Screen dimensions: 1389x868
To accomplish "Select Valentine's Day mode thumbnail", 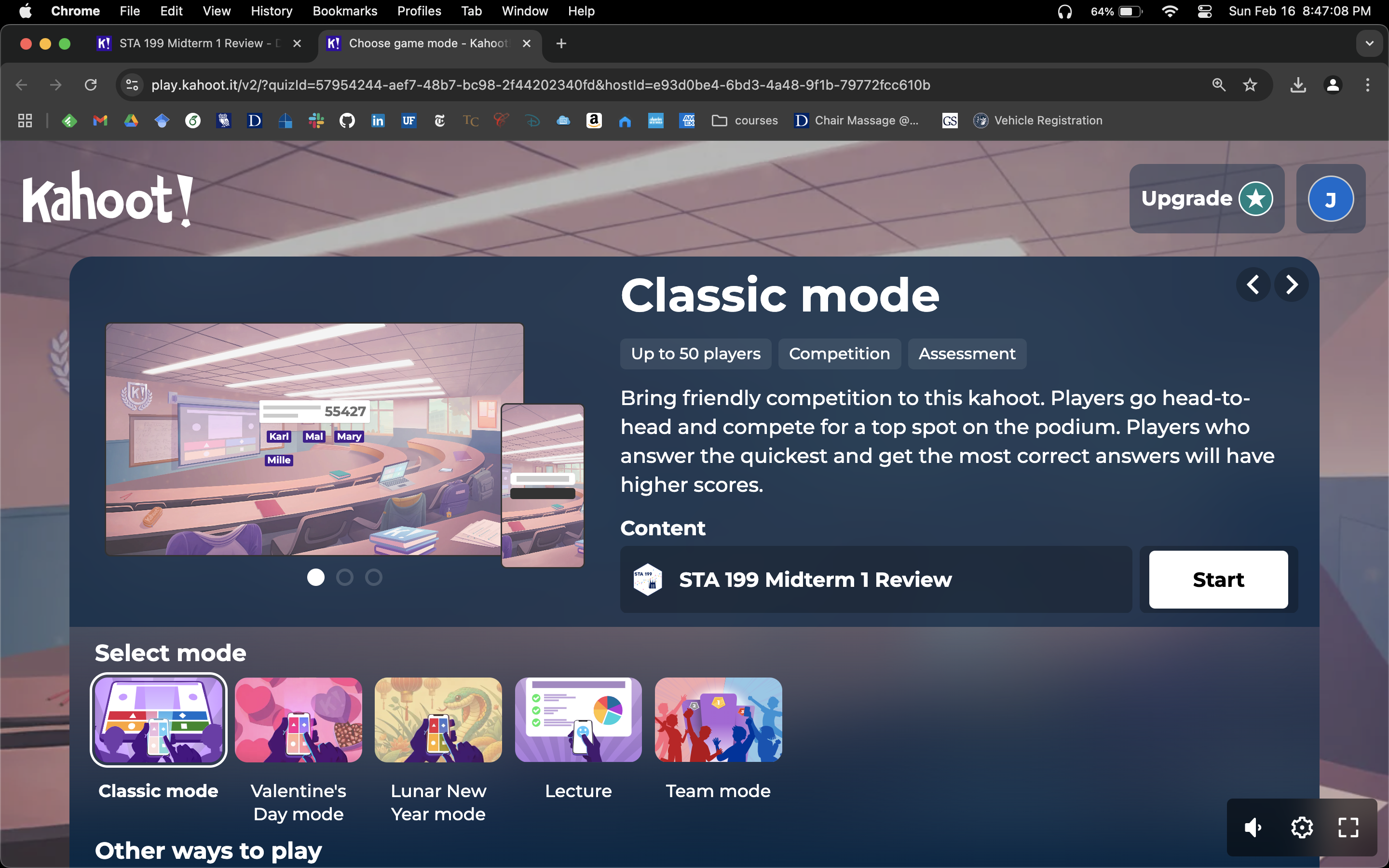I will (299, 719).
